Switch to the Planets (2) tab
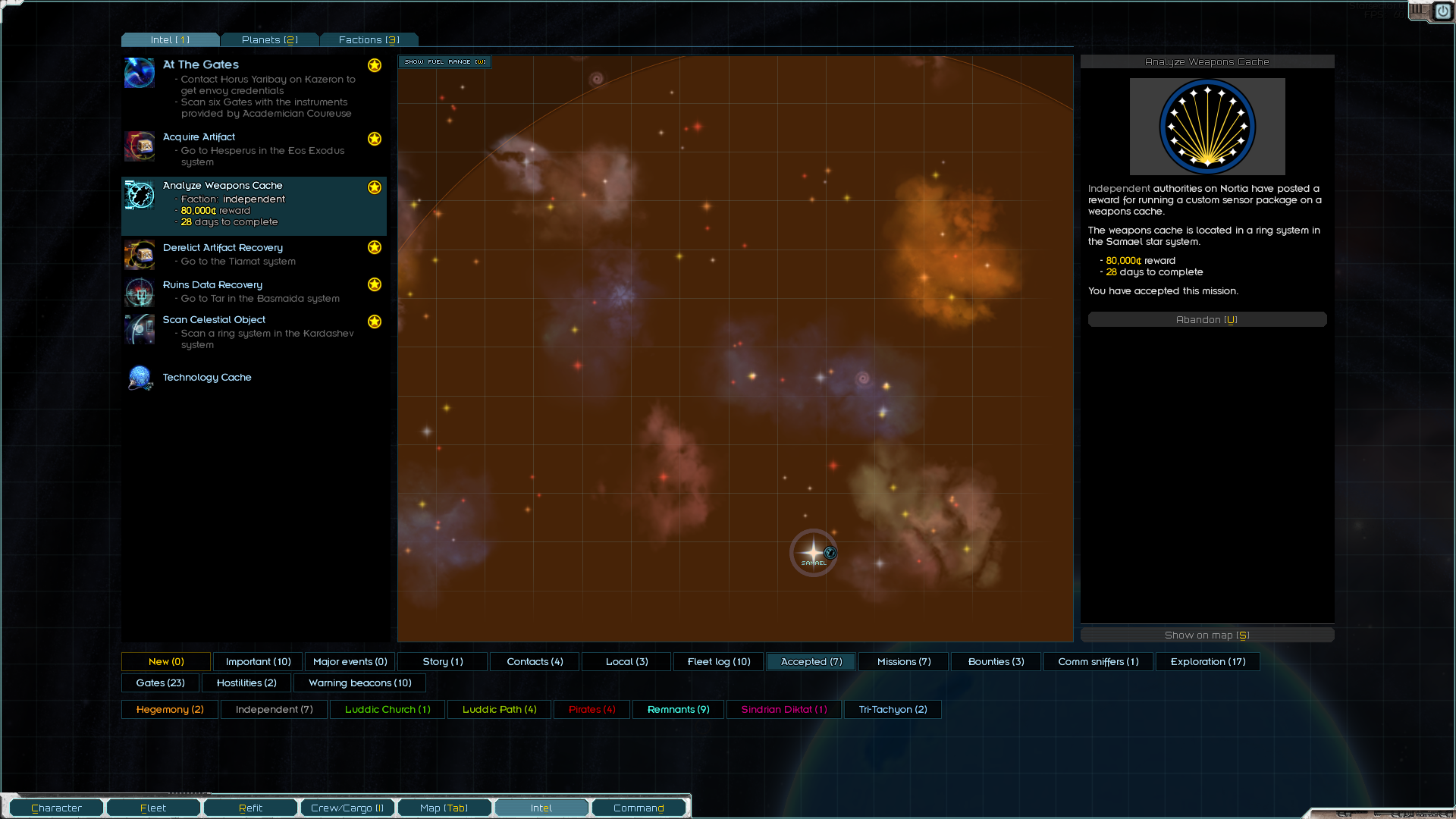The image size is (1456, 819). [x=270, y=39]
